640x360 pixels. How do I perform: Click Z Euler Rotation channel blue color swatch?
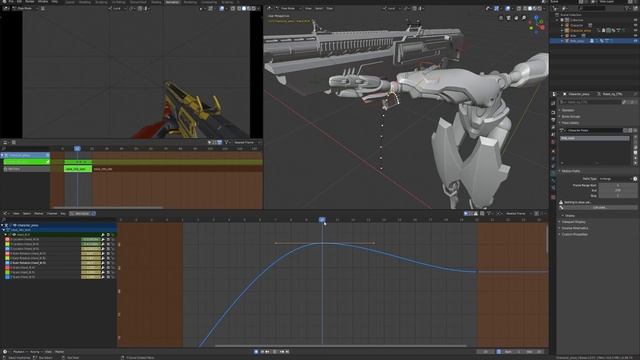pos(7,263)
